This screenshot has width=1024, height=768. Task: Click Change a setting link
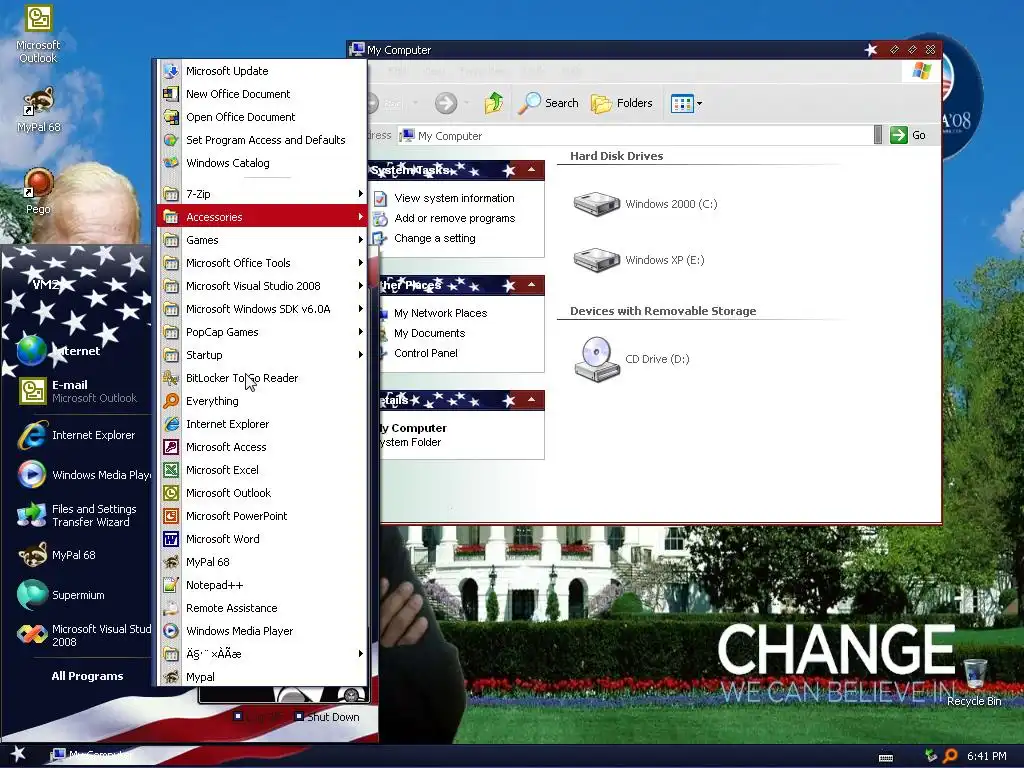tap(434, 238)
